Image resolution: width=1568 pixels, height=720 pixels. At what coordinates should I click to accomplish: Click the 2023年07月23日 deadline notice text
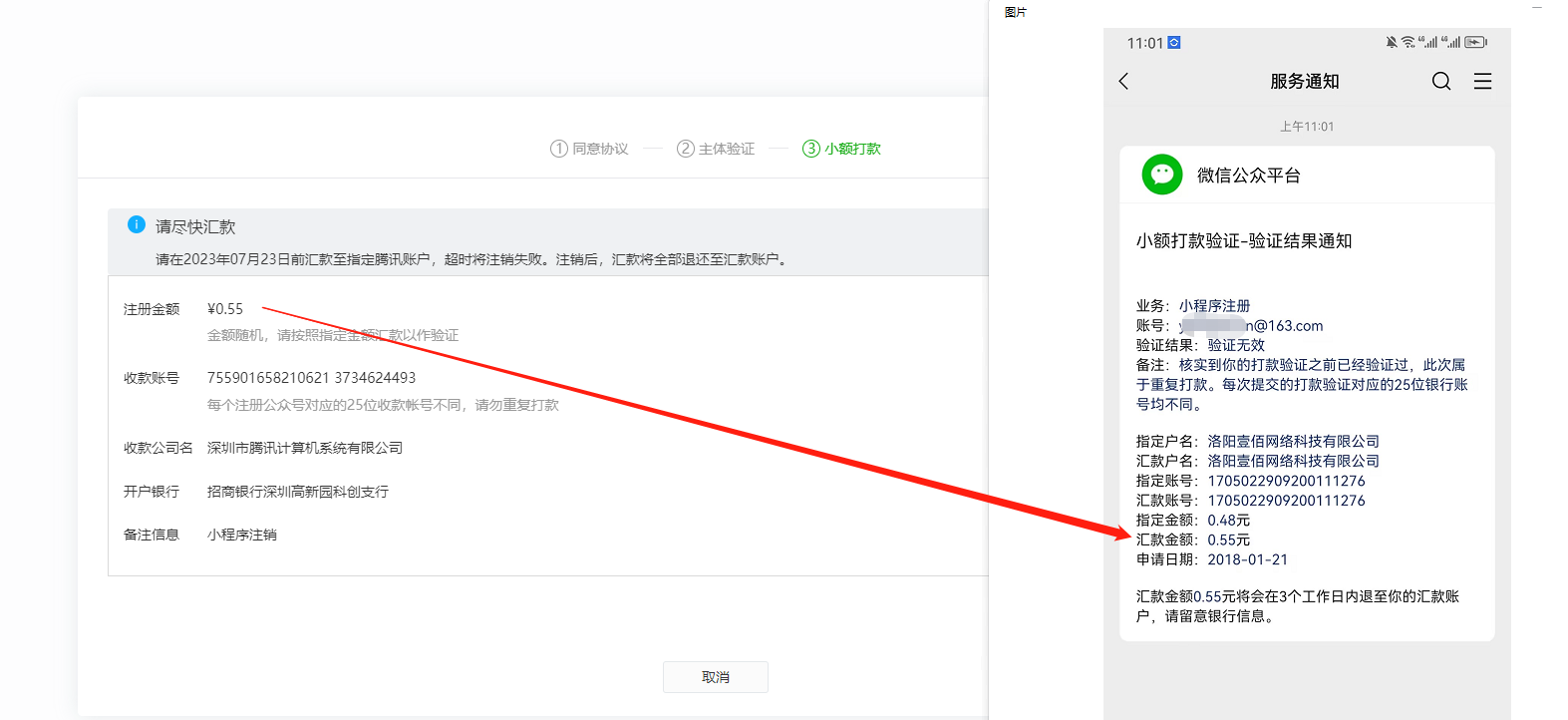[472, 259]
